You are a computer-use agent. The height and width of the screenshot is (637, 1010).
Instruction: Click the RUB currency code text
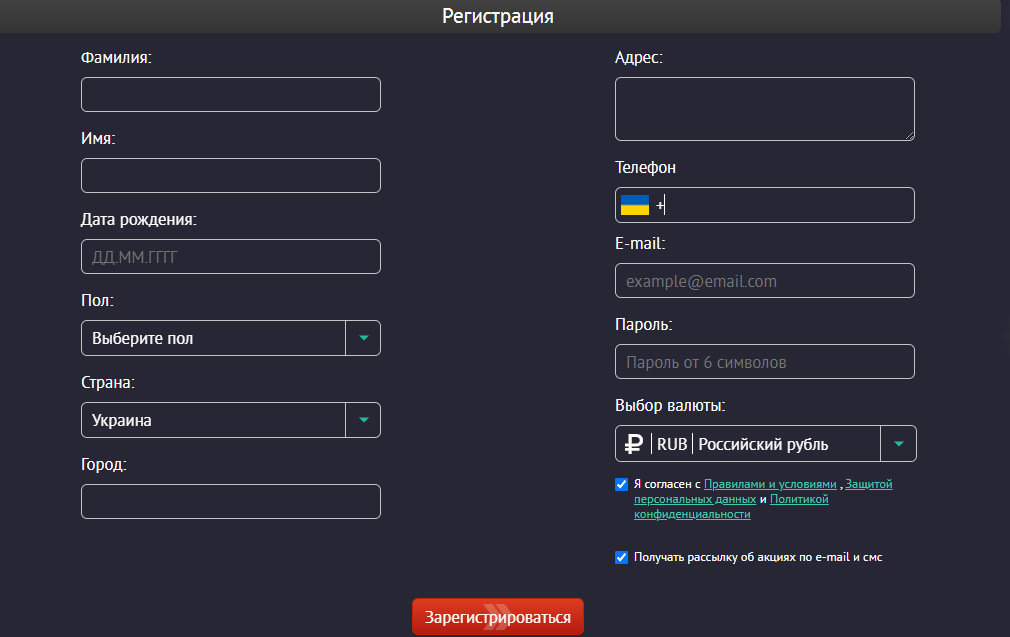[672, 444]
